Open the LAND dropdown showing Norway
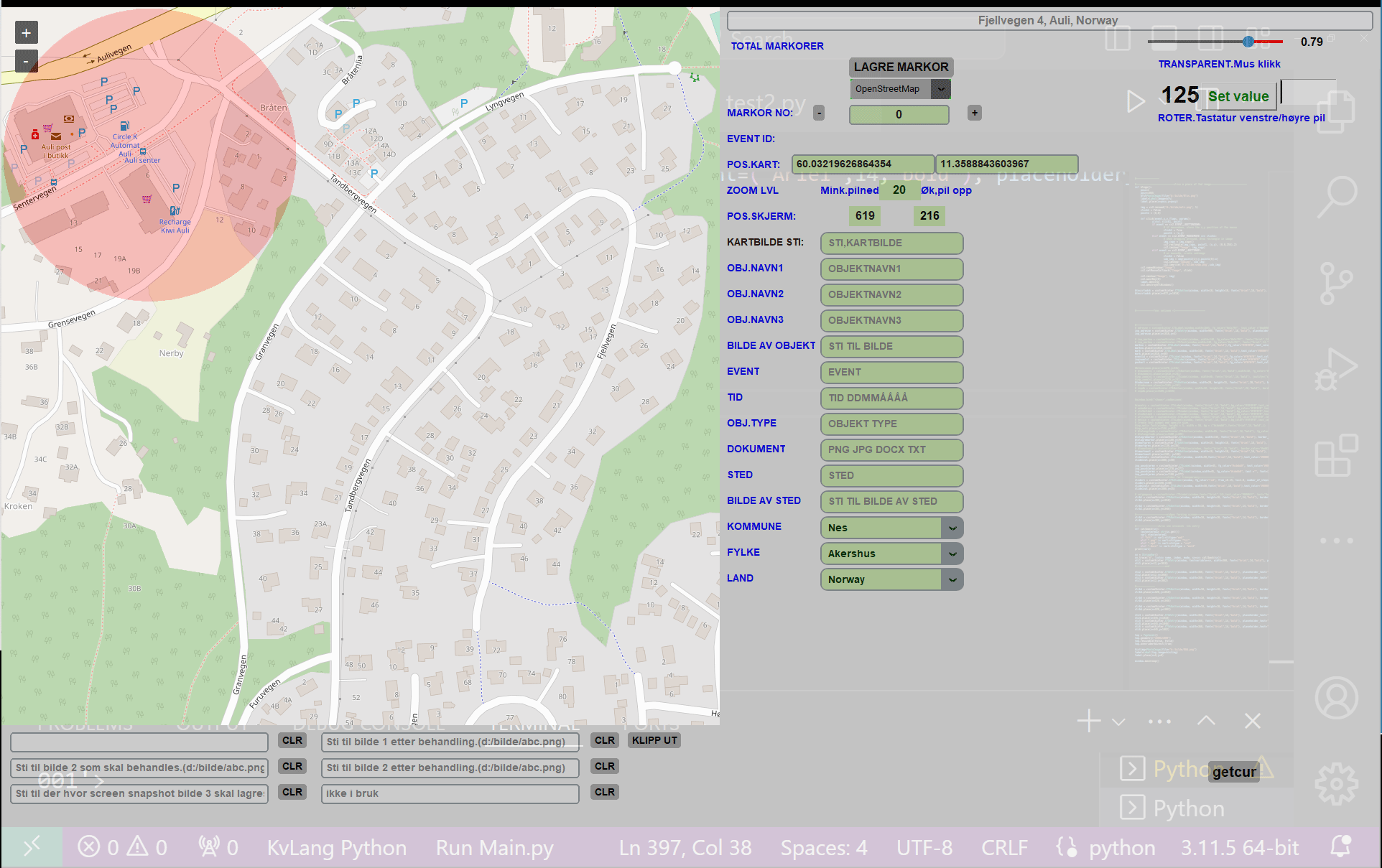Viewport: 1382px width, 868px height. (x=952, y=579)
